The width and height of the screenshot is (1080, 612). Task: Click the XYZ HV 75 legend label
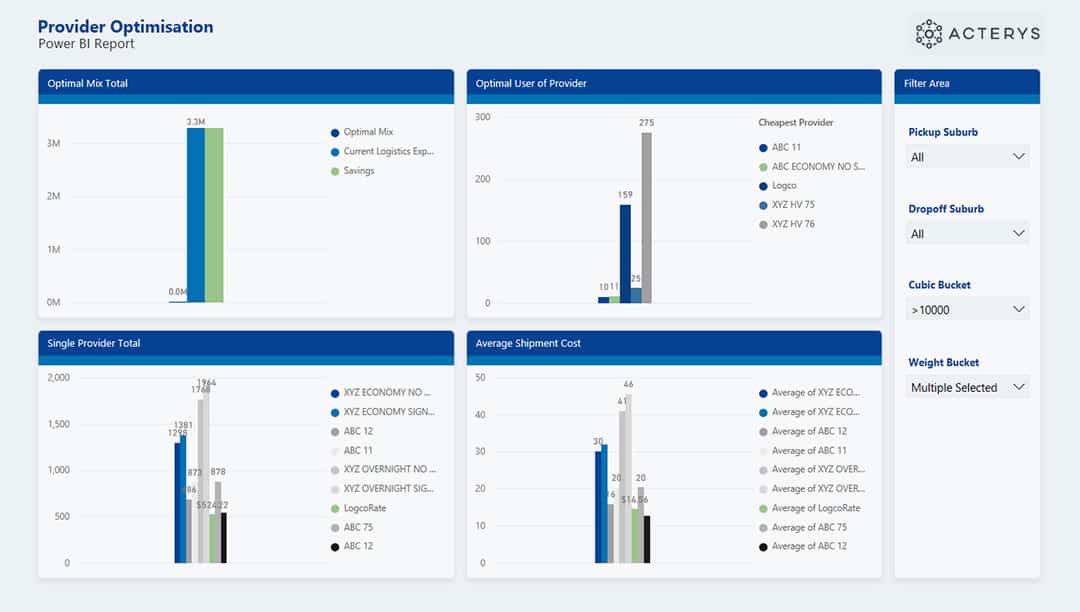point(793,205)
